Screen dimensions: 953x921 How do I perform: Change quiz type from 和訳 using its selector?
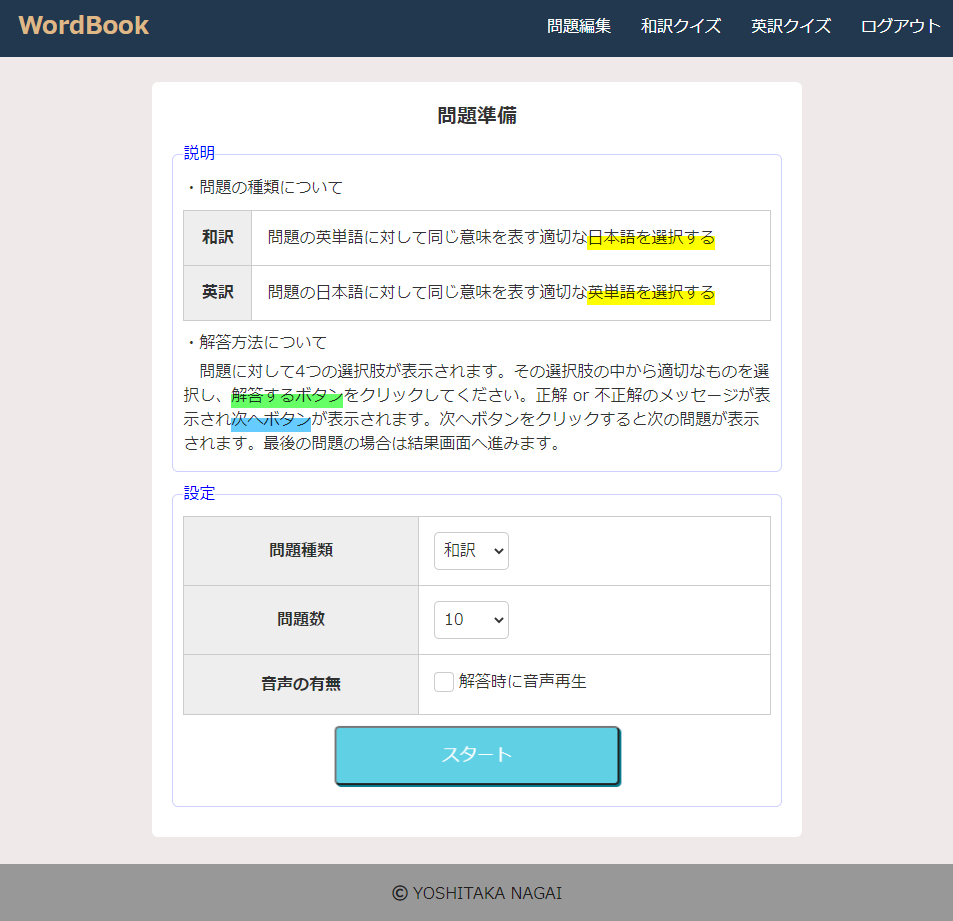[x=470, y=550]
